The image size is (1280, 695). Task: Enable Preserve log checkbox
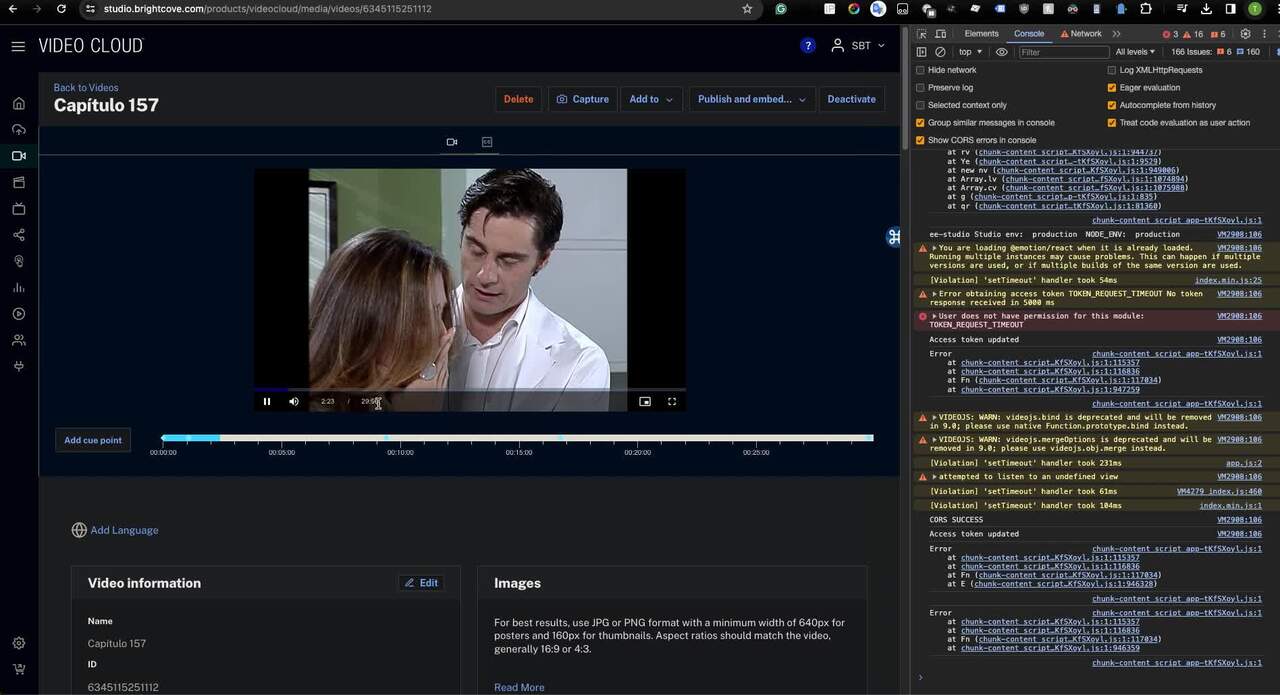click(920, 88)
